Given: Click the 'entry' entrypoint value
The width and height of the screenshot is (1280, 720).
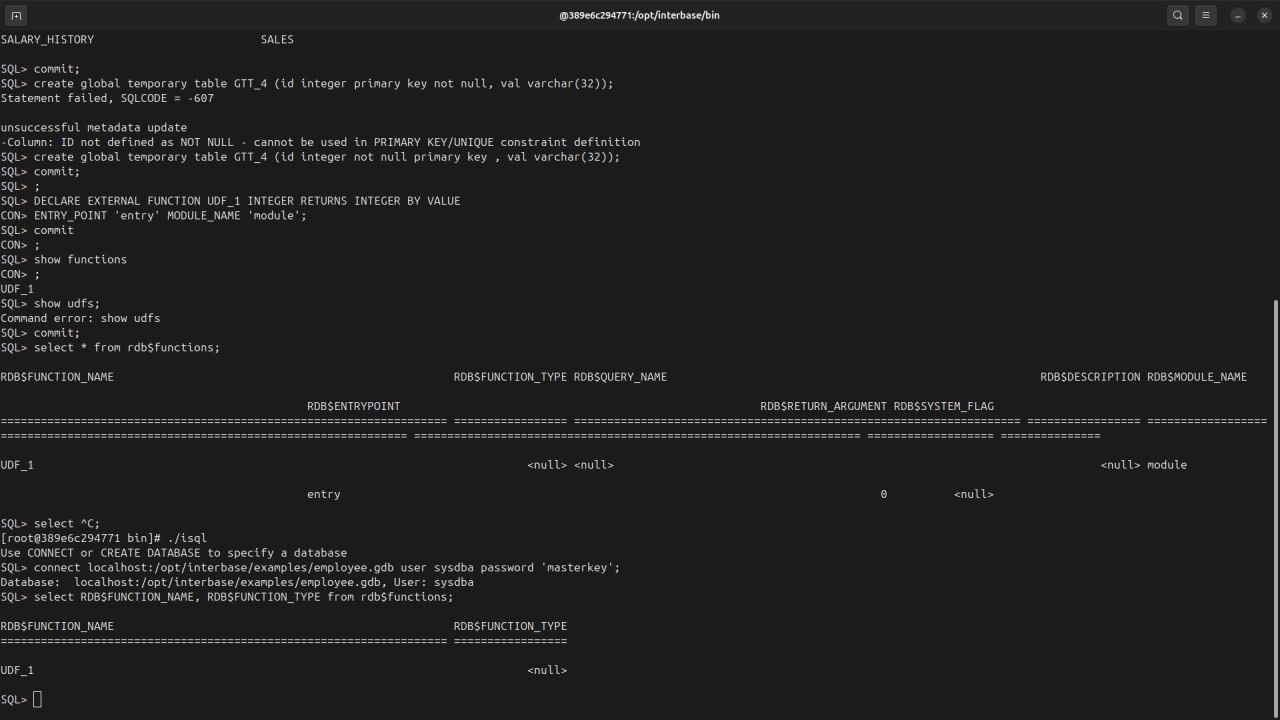Looking at the screenshot, I should (x=323, y=494).
